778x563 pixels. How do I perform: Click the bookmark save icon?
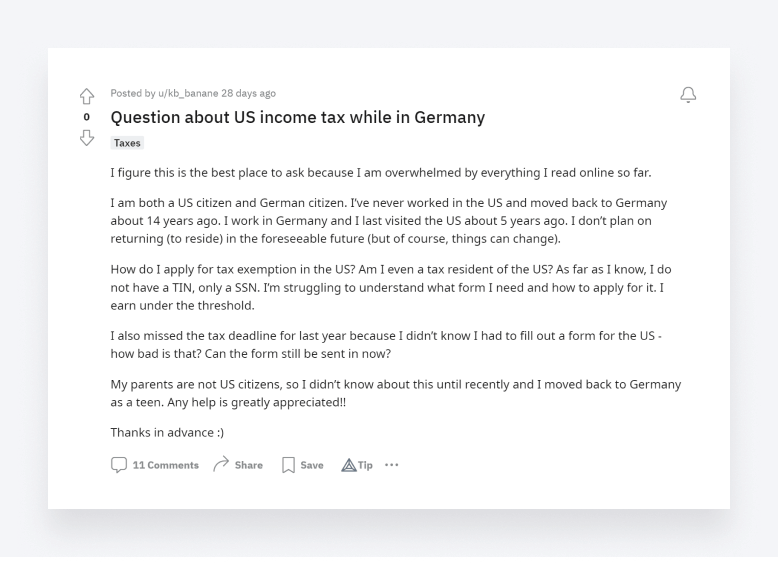(288, 465)
